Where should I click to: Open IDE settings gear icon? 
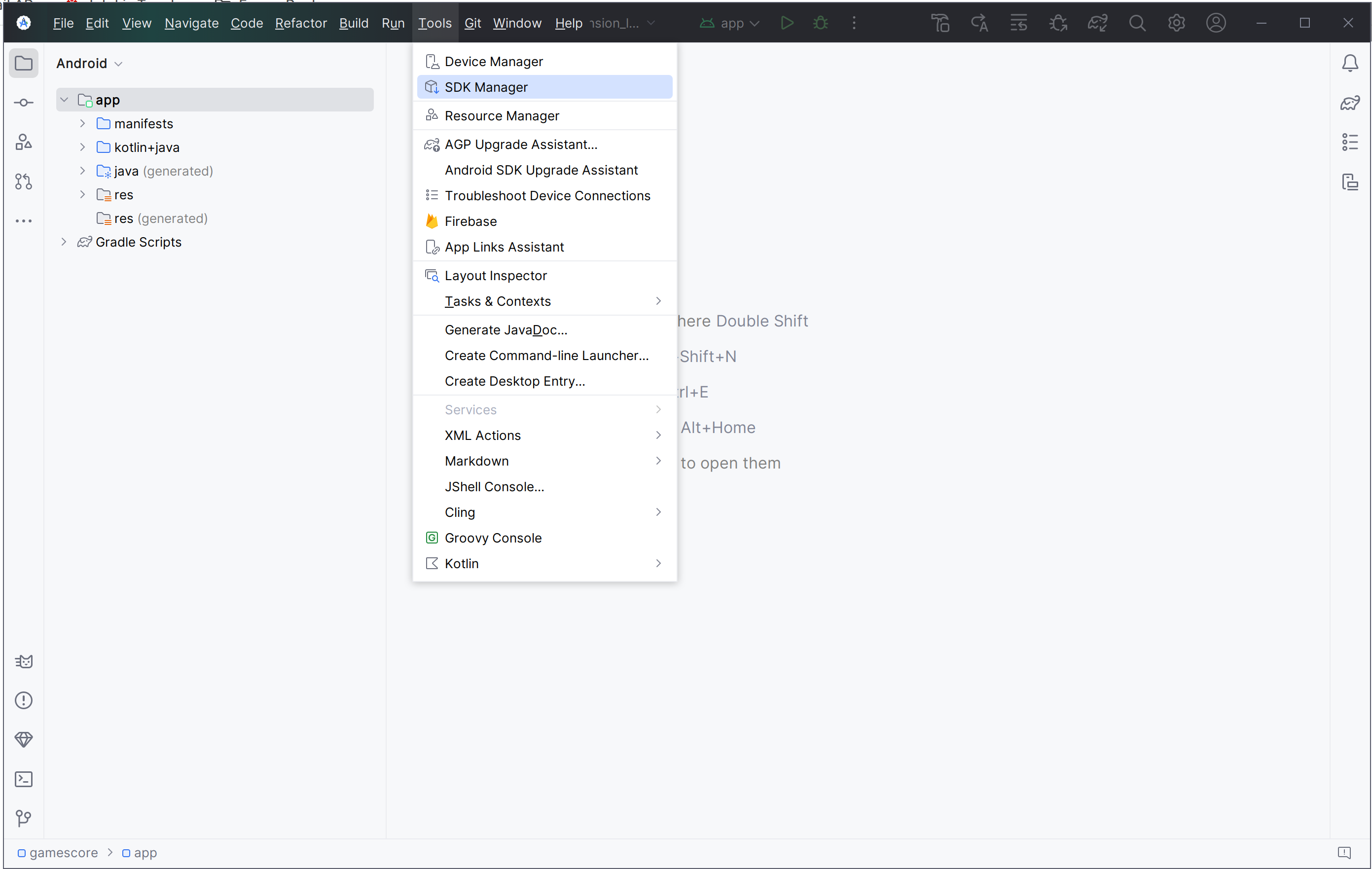point(1177,23)
